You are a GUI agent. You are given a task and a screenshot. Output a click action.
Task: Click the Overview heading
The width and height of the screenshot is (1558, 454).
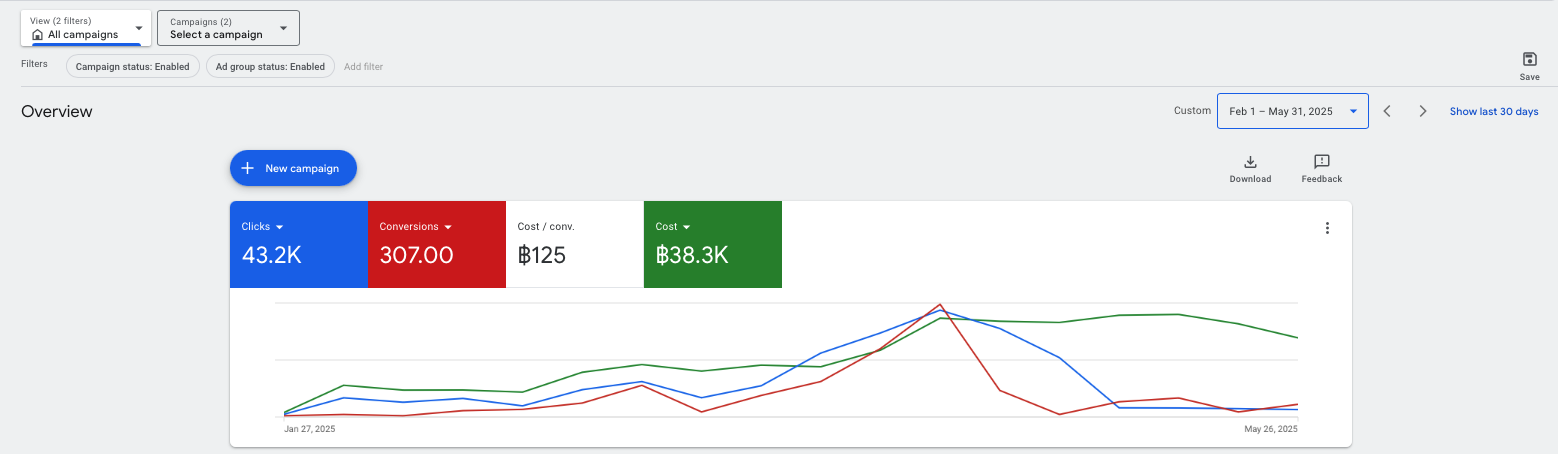click(x=57, y=111)
